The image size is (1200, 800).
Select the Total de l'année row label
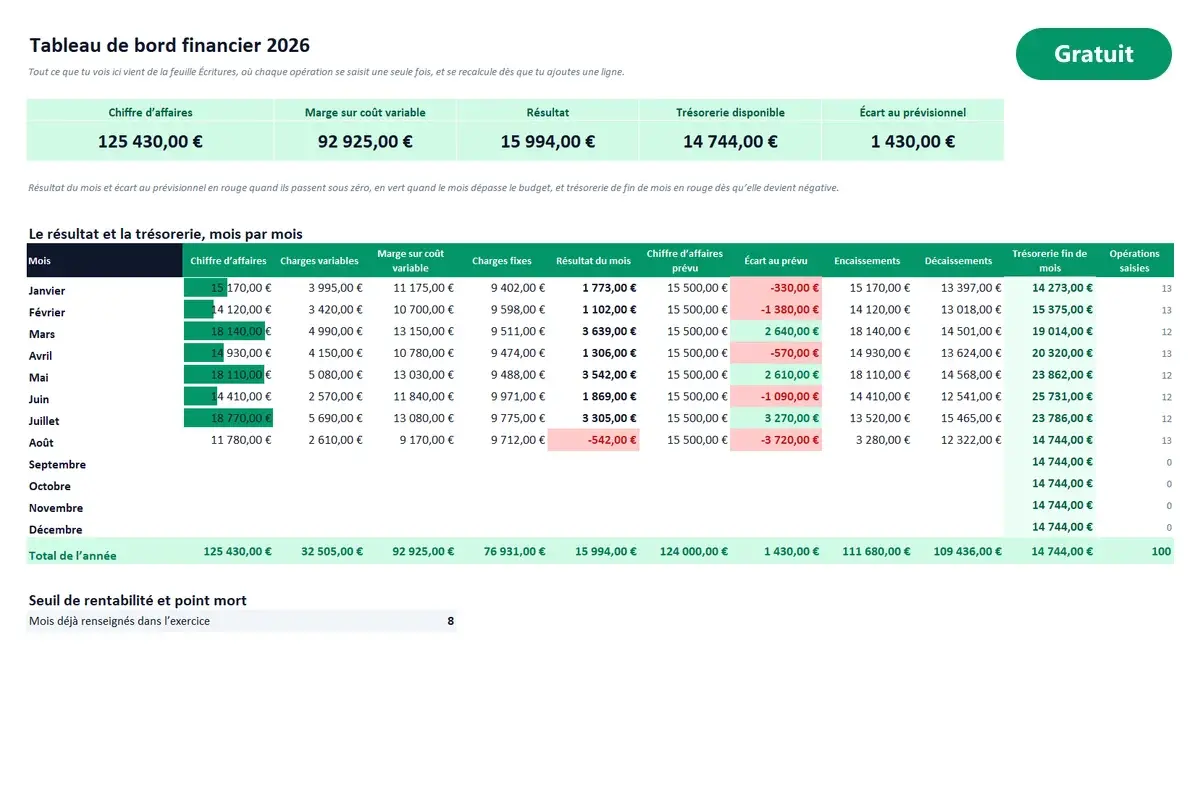(x=73, y=555)
